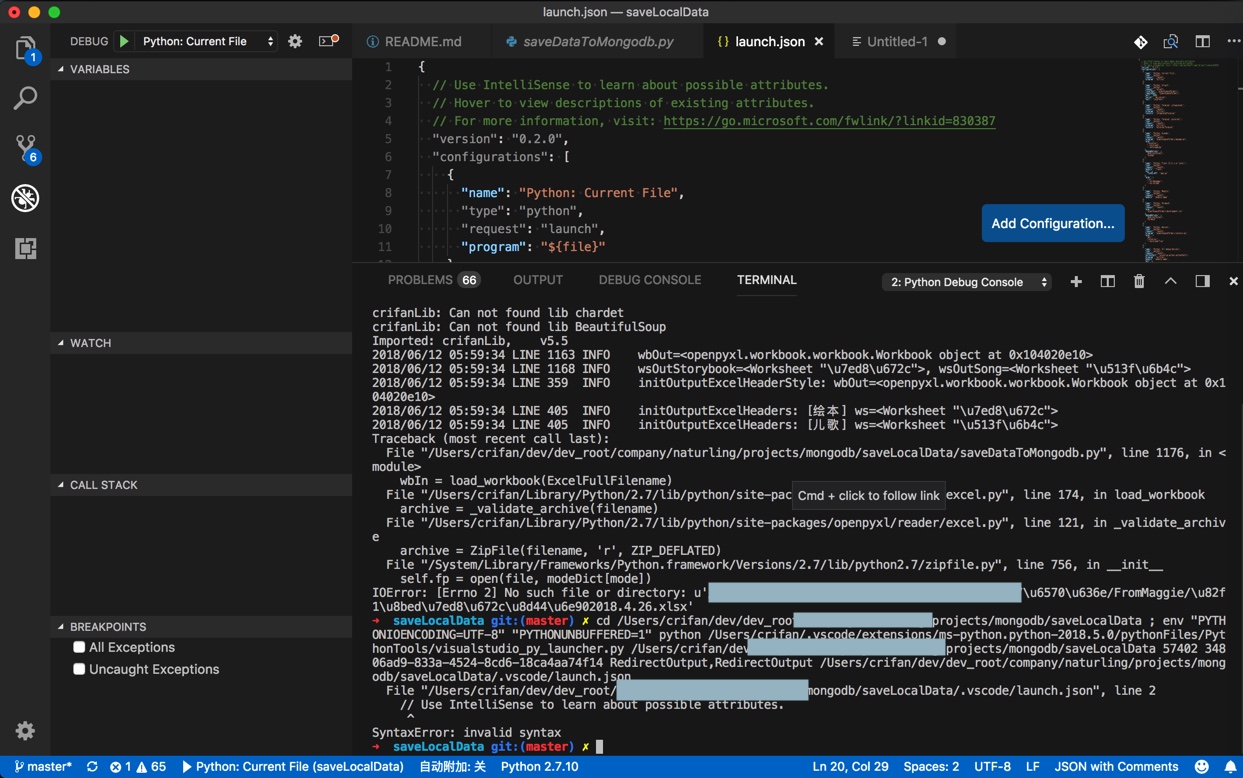
Task: Click the Add Configuration button
Action: (1052, 223)
